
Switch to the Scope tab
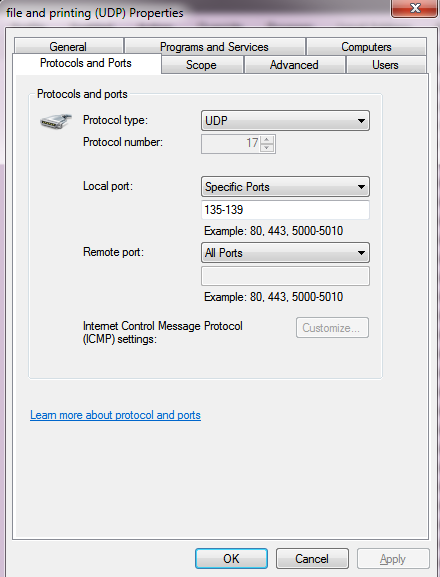201,65
